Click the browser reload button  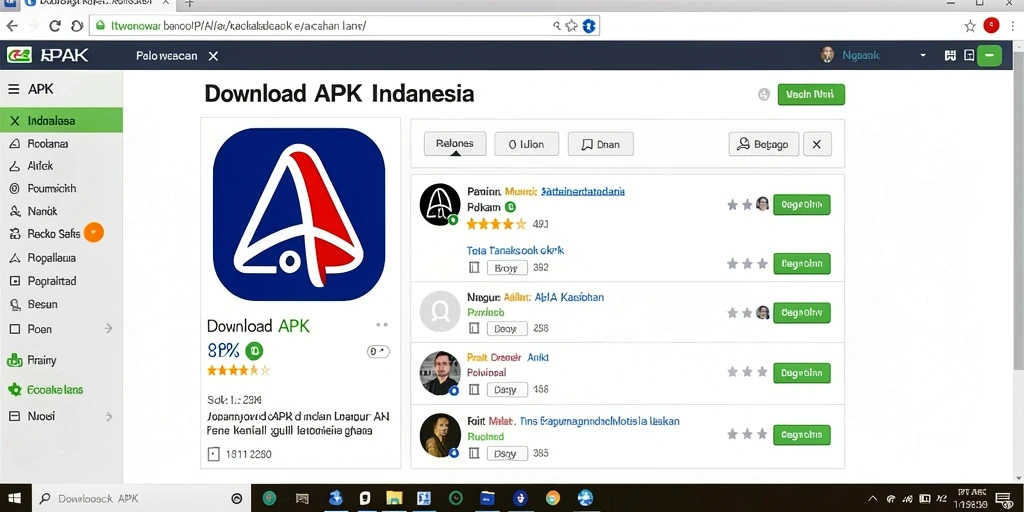click(55, 25)
